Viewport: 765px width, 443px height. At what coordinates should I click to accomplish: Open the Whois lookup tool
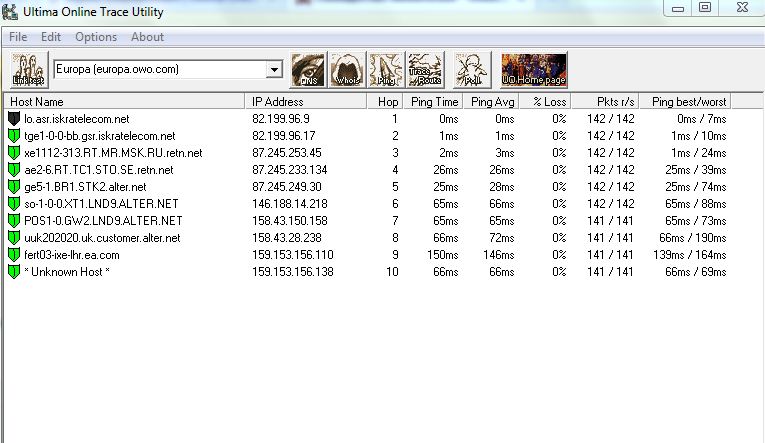click(x=347, y=70)
